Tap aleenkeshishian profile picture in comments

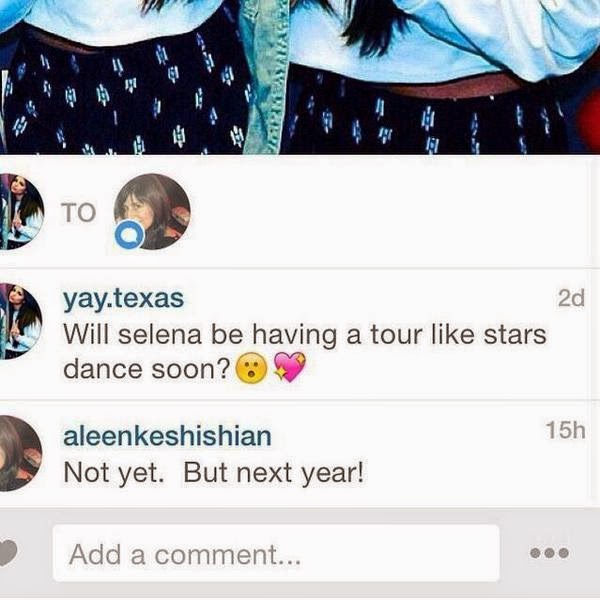(20, 453)
